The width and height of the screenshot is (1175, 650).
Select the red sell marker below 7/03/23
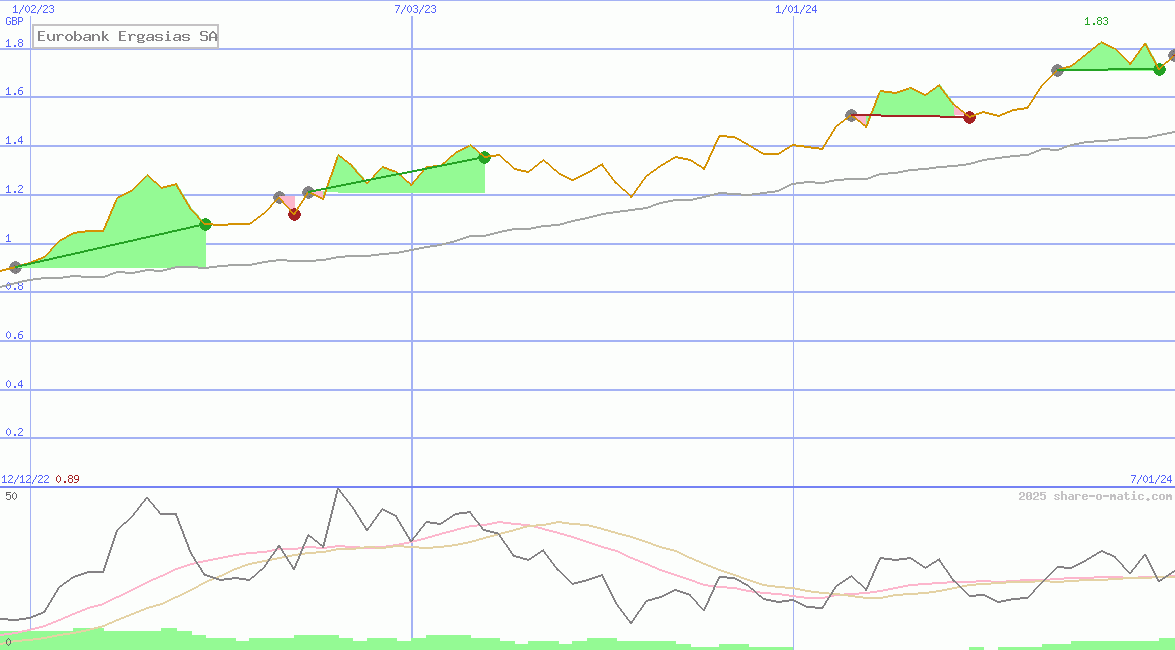294,214
